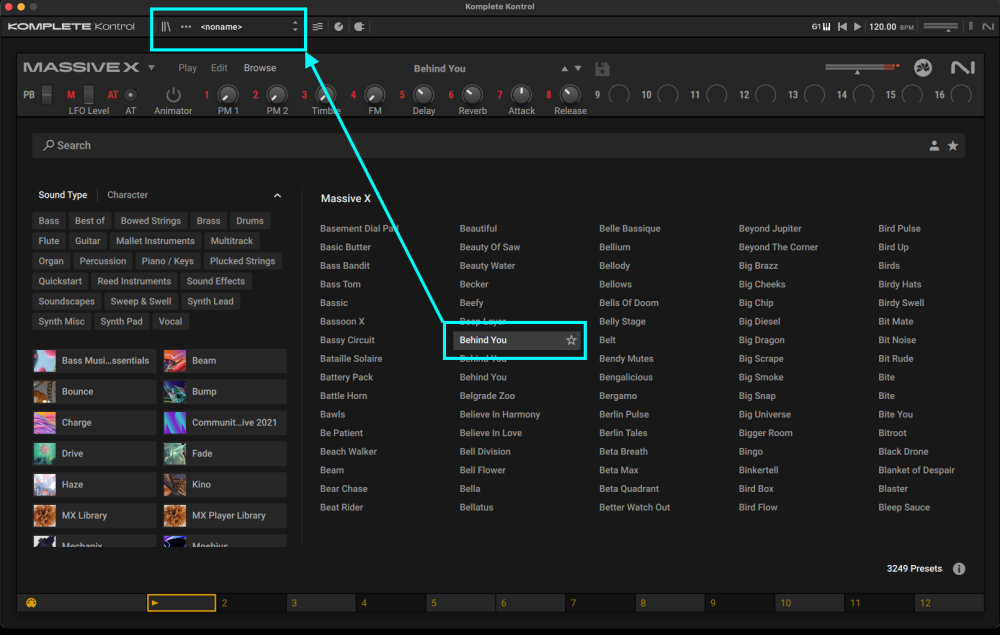Filter by Bowed Strings tag
The width and height of the screenshot is (1000, 635).
pos(151,221)
